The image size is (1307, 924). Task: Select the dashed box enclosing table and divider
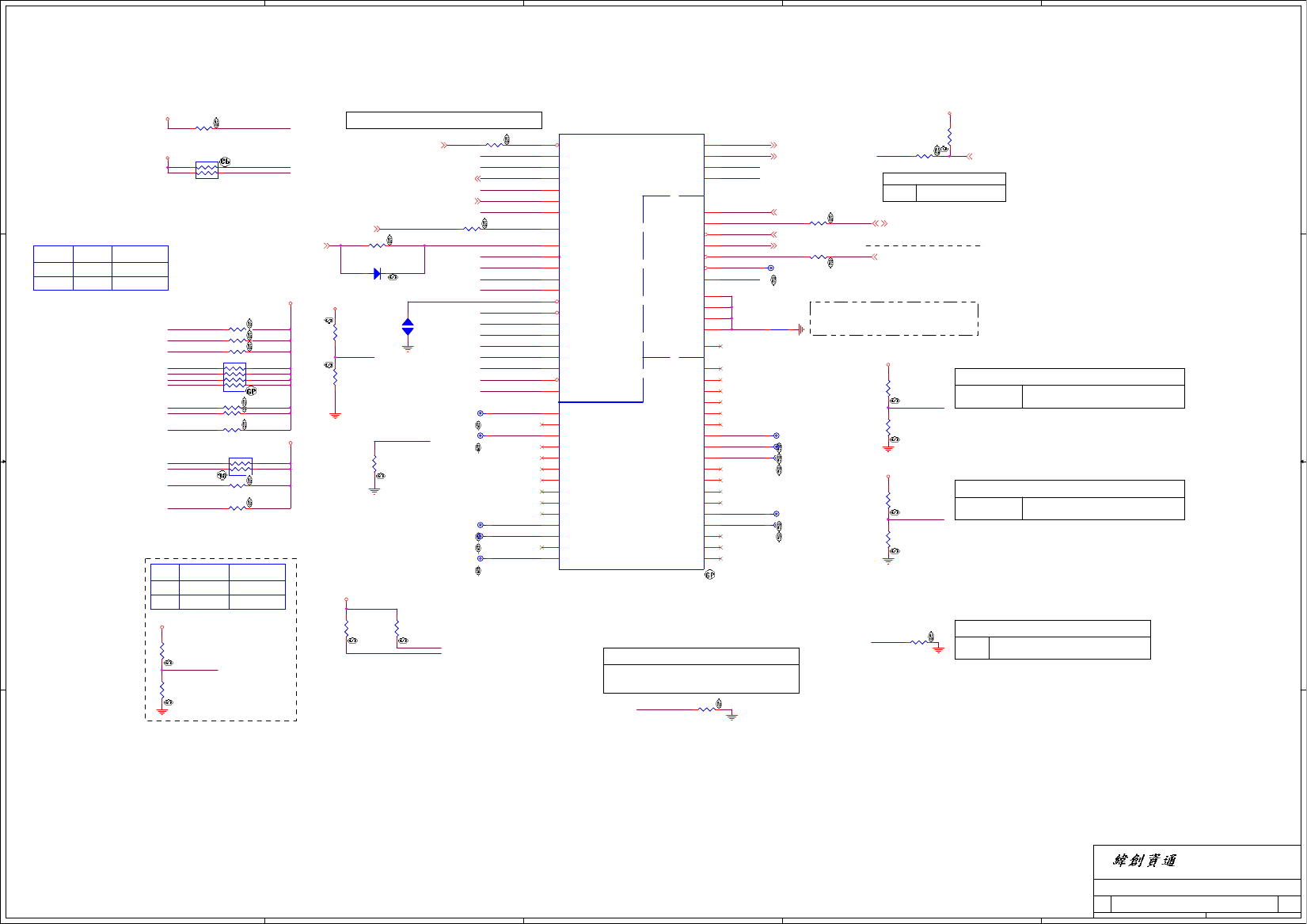click(x=221, y=640)
